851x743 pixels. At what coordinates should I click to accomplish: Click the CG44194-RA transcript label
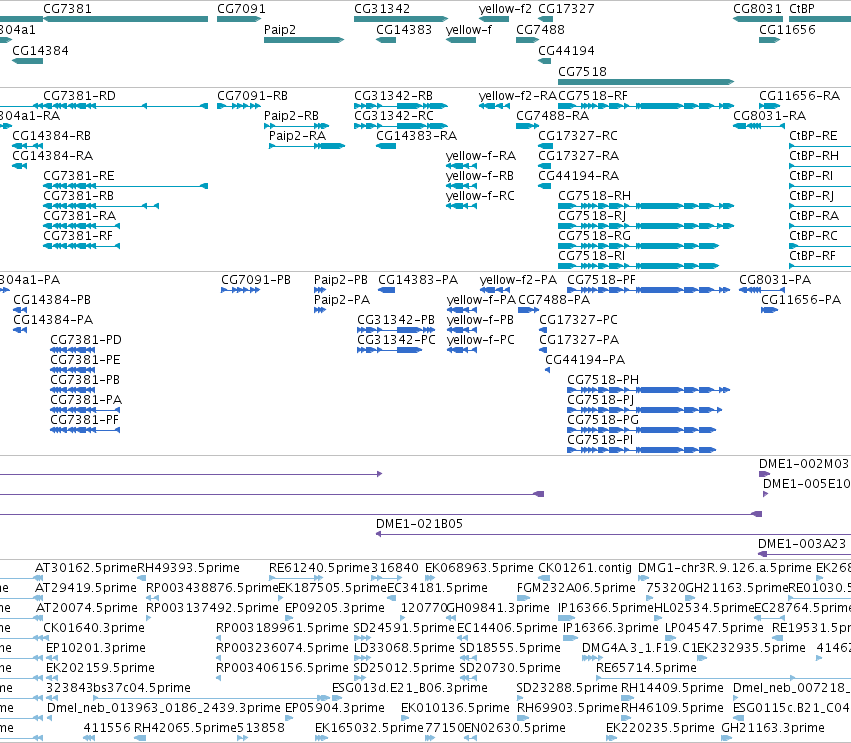click(x=578, y=175)
